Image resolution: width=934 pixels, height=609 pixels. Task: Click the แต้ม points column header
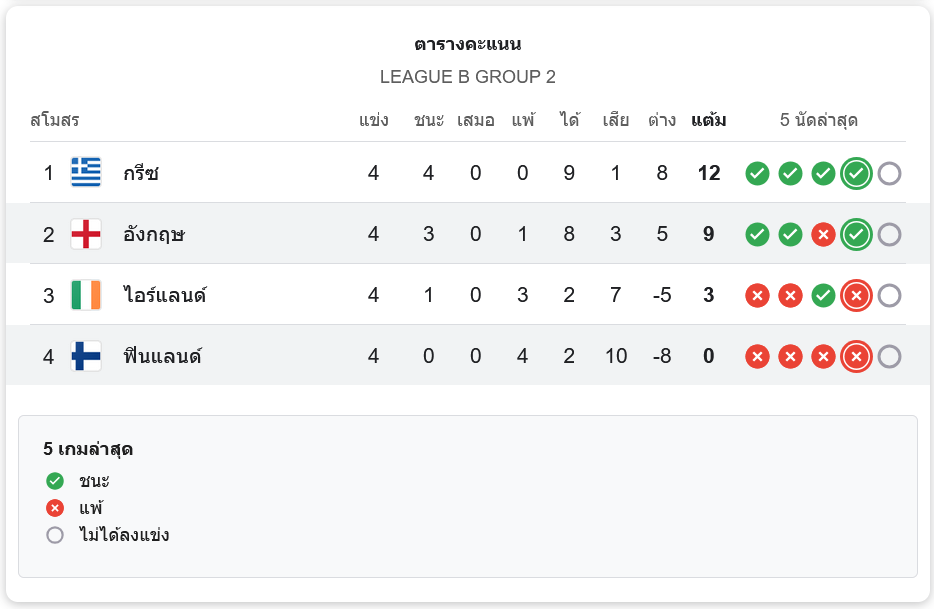pos(708,121)
